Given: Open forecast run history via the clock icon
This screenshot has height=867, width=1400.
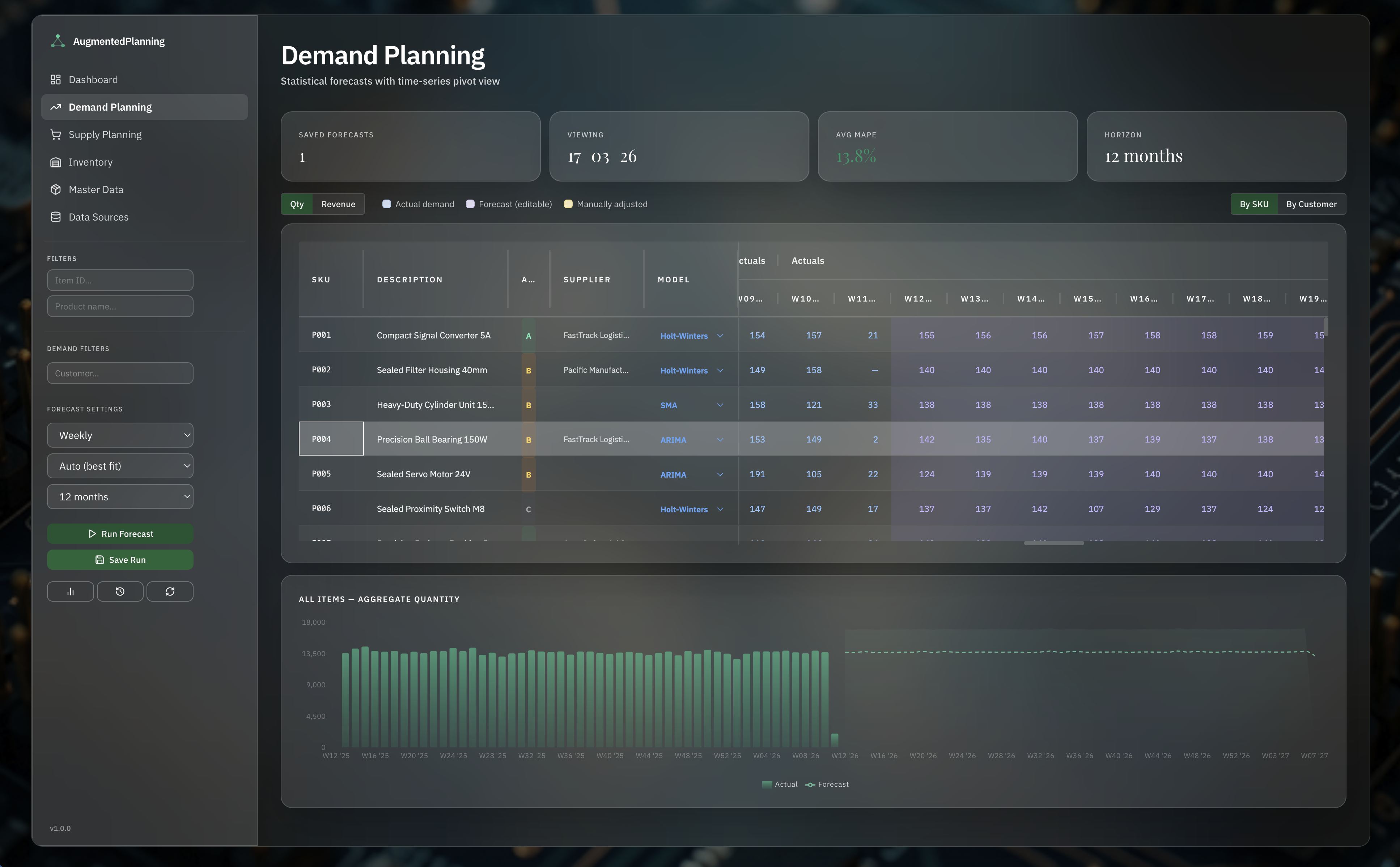Looking at the screenshot, I should [x=120, y=591].
